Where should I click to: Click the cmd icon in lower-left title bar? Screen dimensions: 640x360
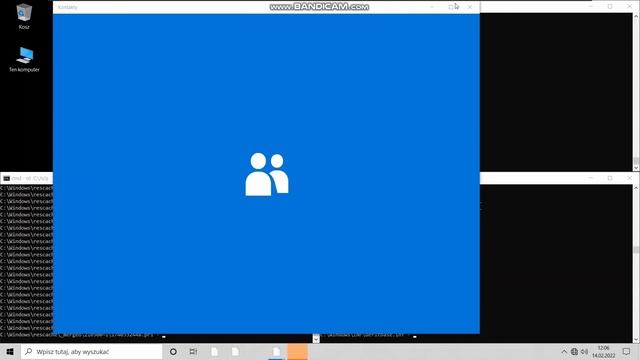click(x=6, y=178)
